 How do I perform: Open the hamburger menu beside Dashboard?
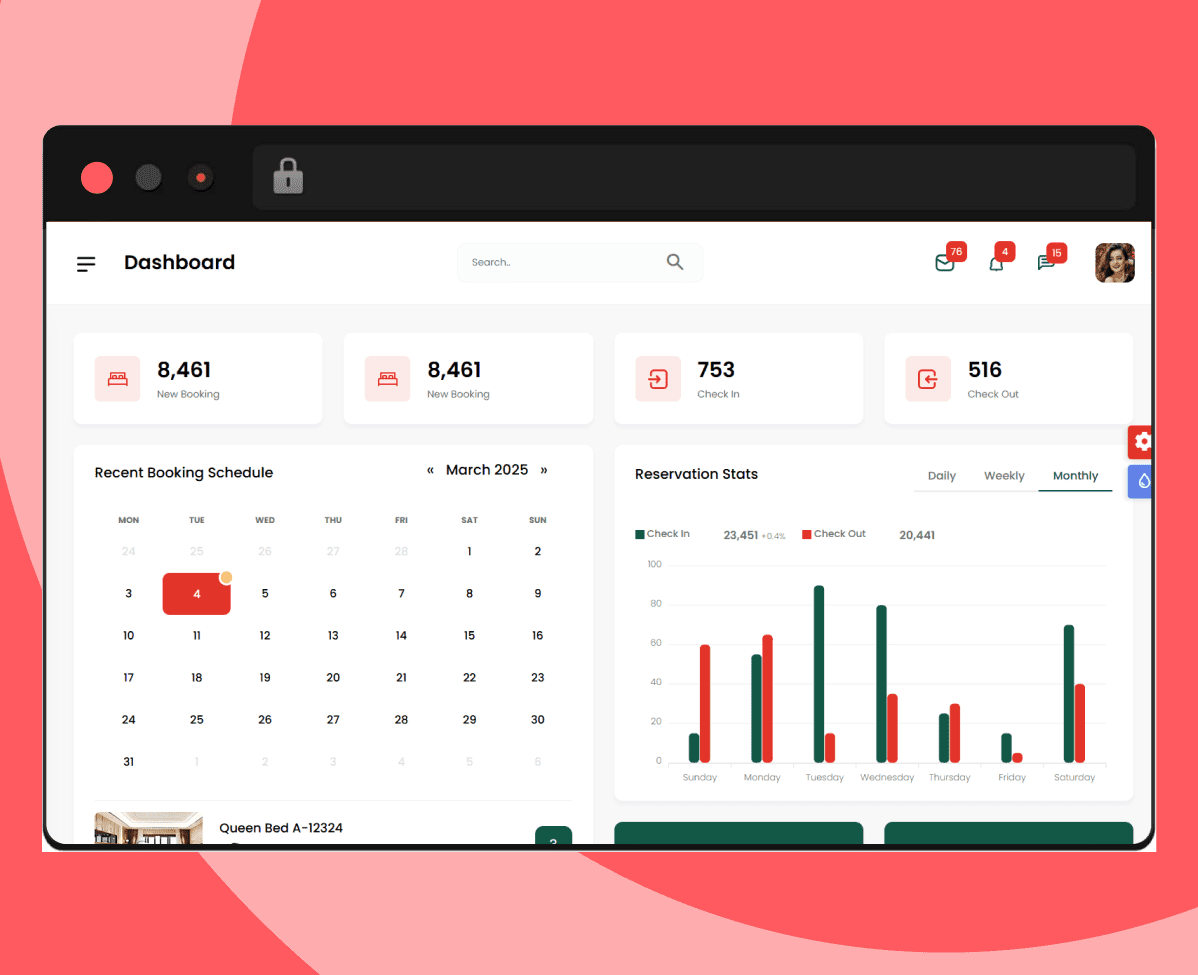[x=86, y=264]
